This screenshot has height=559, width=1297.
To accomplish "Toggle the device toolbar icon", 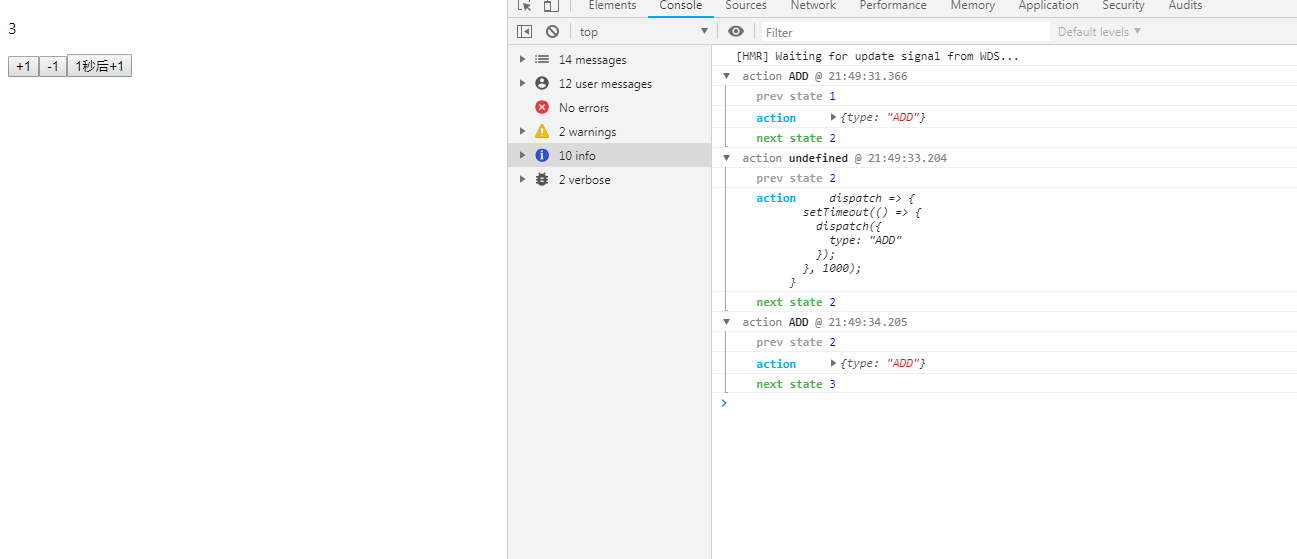I will [x=551, y=6].
